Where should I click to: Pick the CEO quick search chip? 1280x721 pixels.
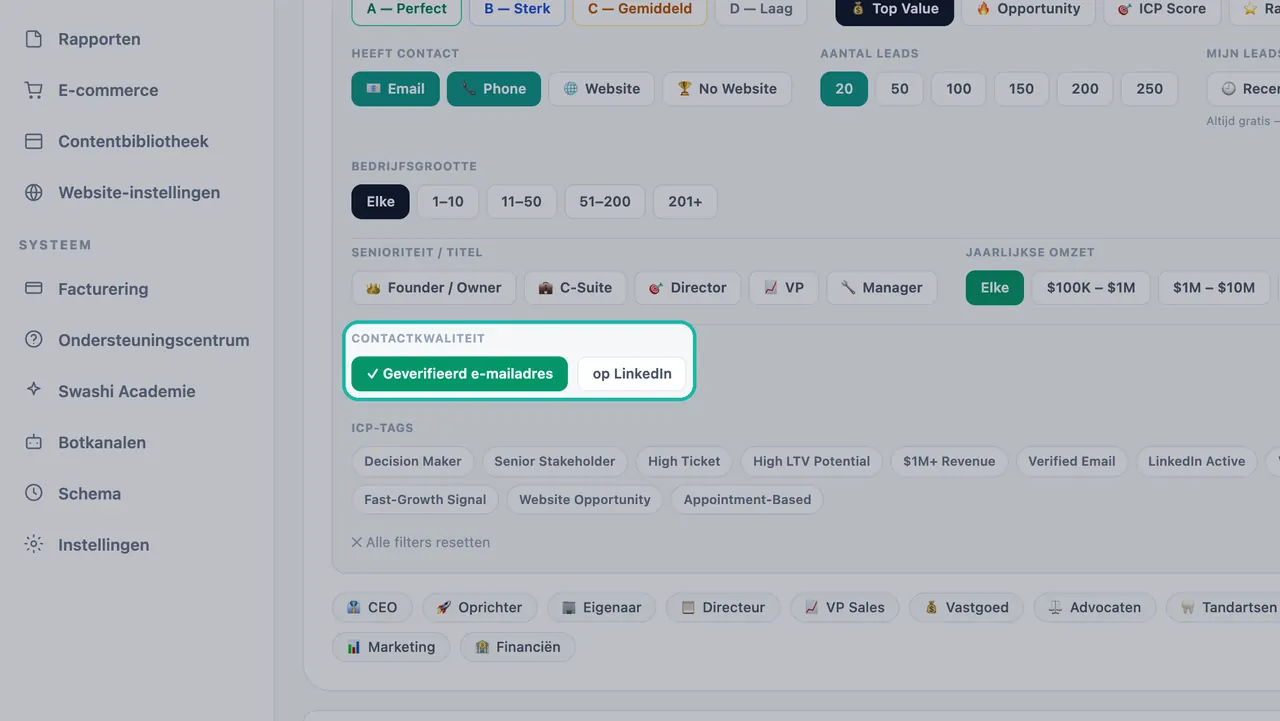[x=372, y=608]
